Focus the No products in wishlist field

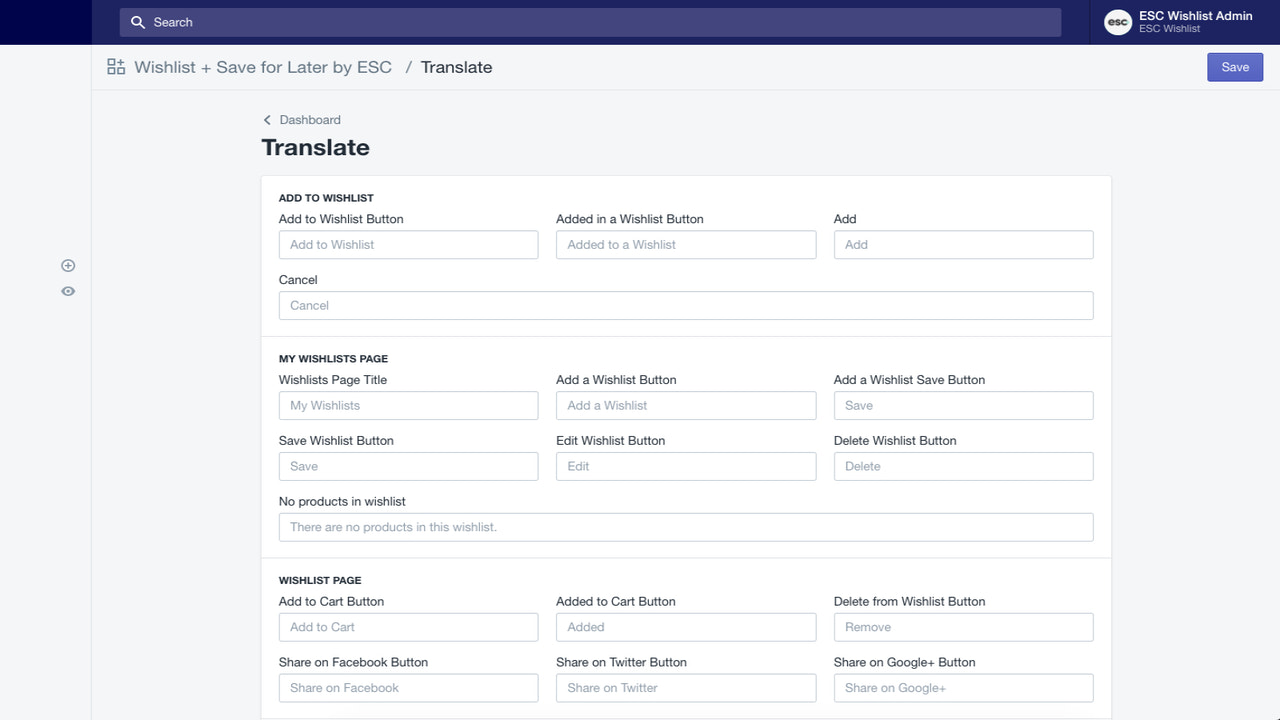click(686, 527)
